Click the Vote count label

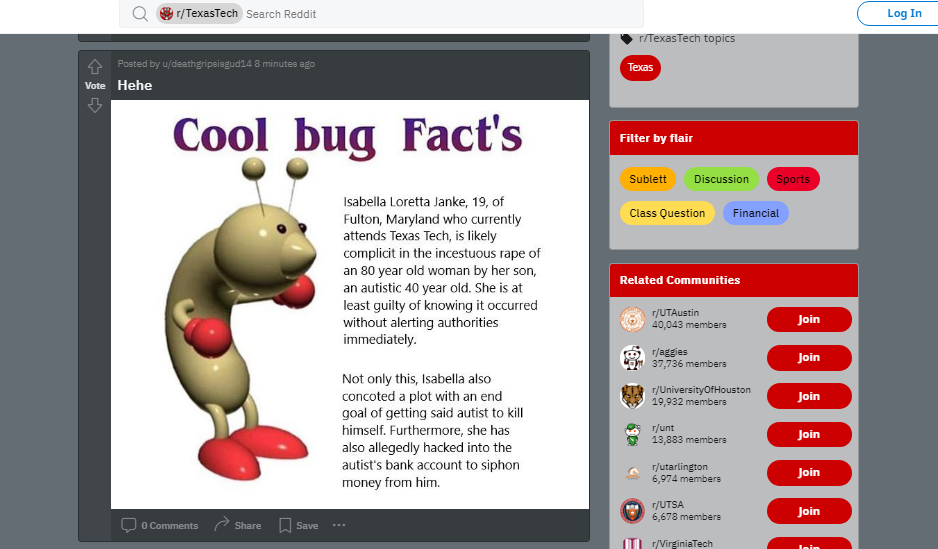click(x=95, y=86)
